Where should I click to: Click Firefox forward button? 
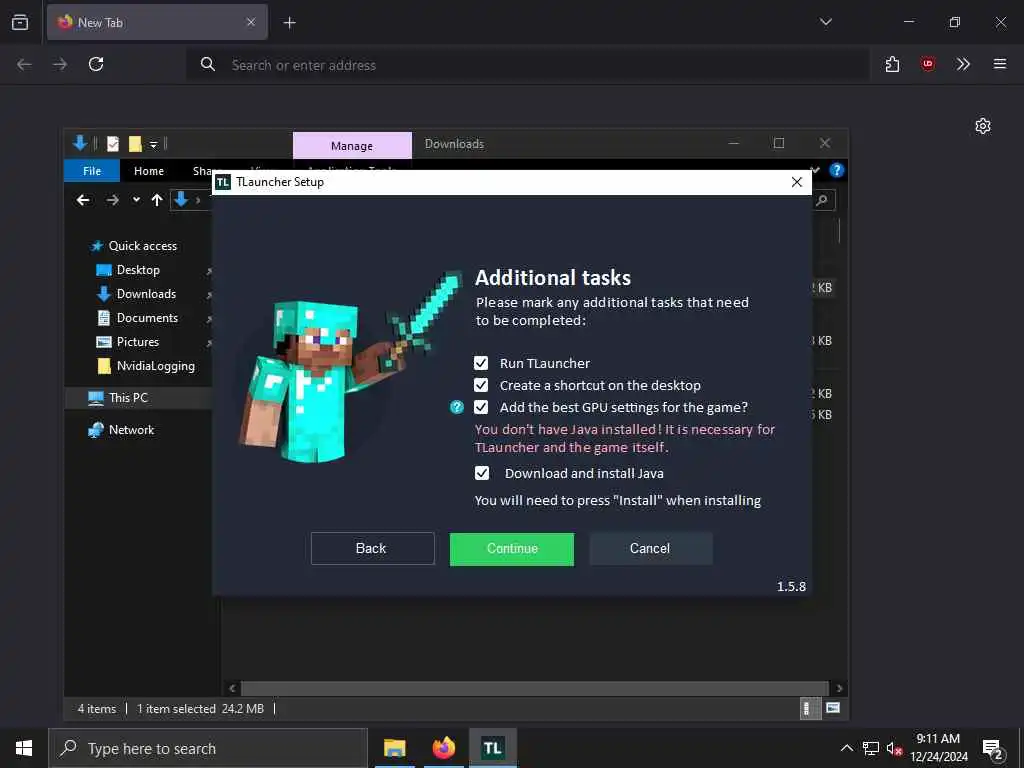point(60,64)
